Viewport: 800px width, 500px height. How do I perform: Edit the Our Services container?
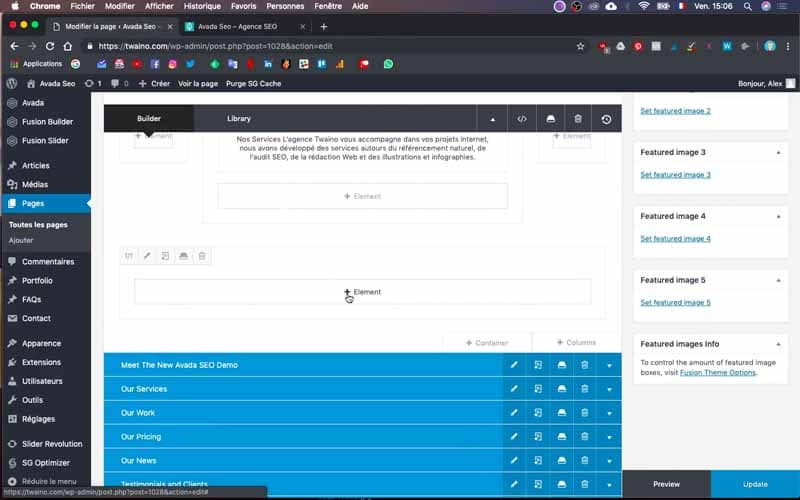coord(514,389)
